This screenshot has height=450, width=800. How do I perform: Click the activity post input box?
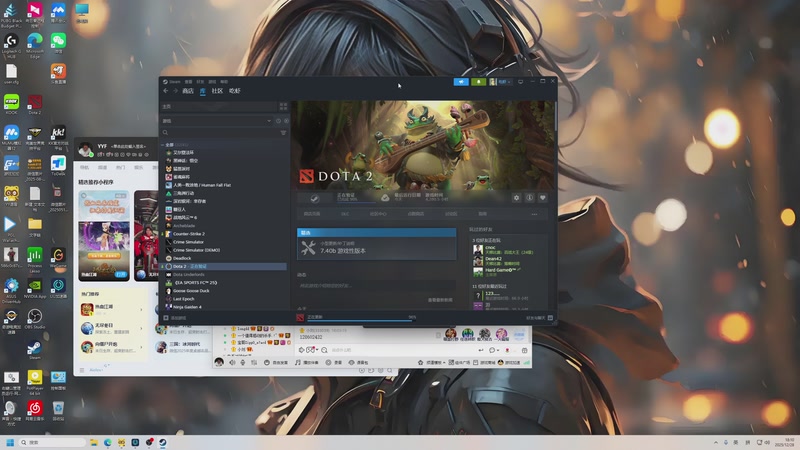[x=377, y=286]
